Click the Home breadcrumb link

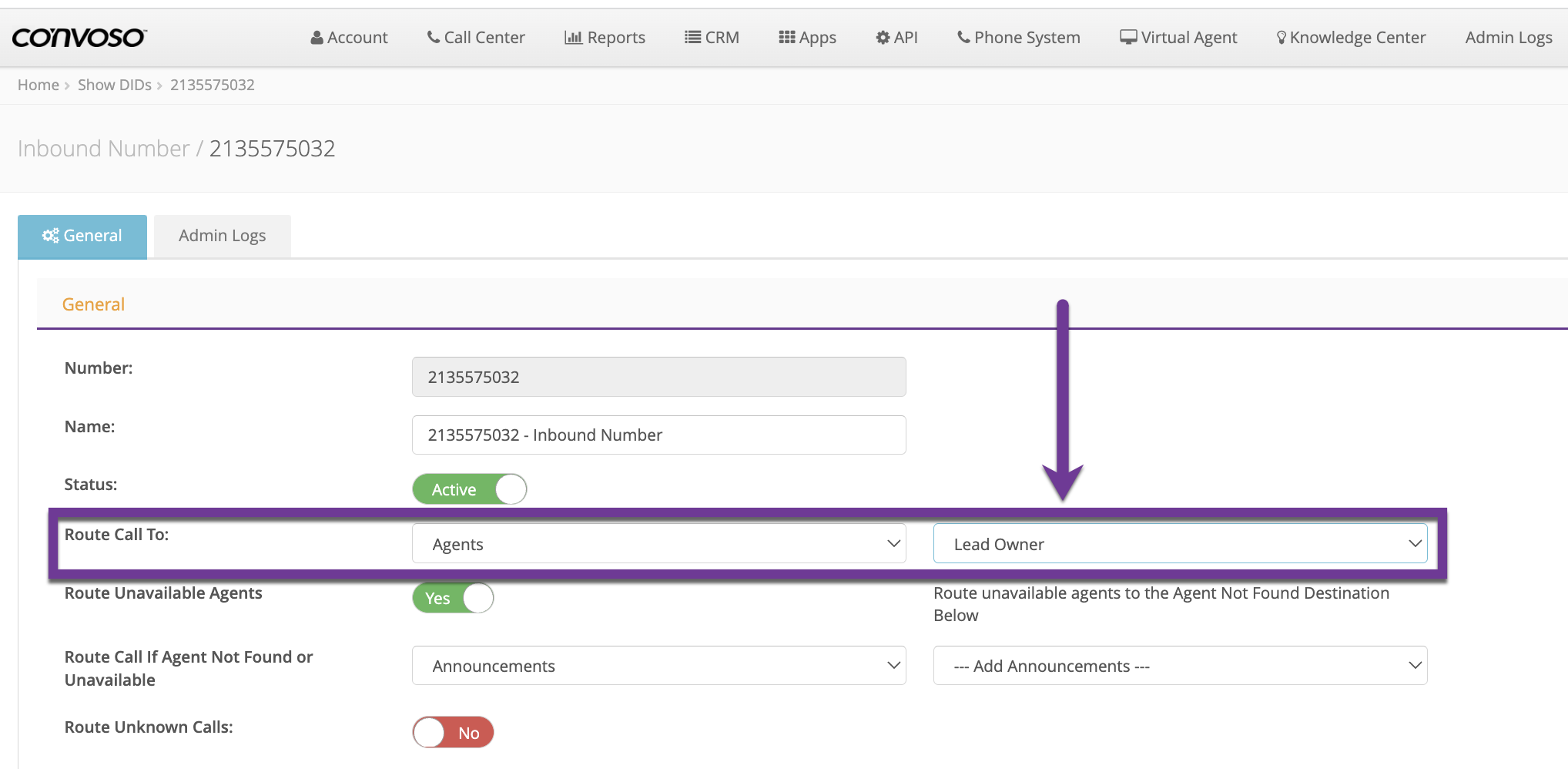pyautogui.click(x=38, y=85)
